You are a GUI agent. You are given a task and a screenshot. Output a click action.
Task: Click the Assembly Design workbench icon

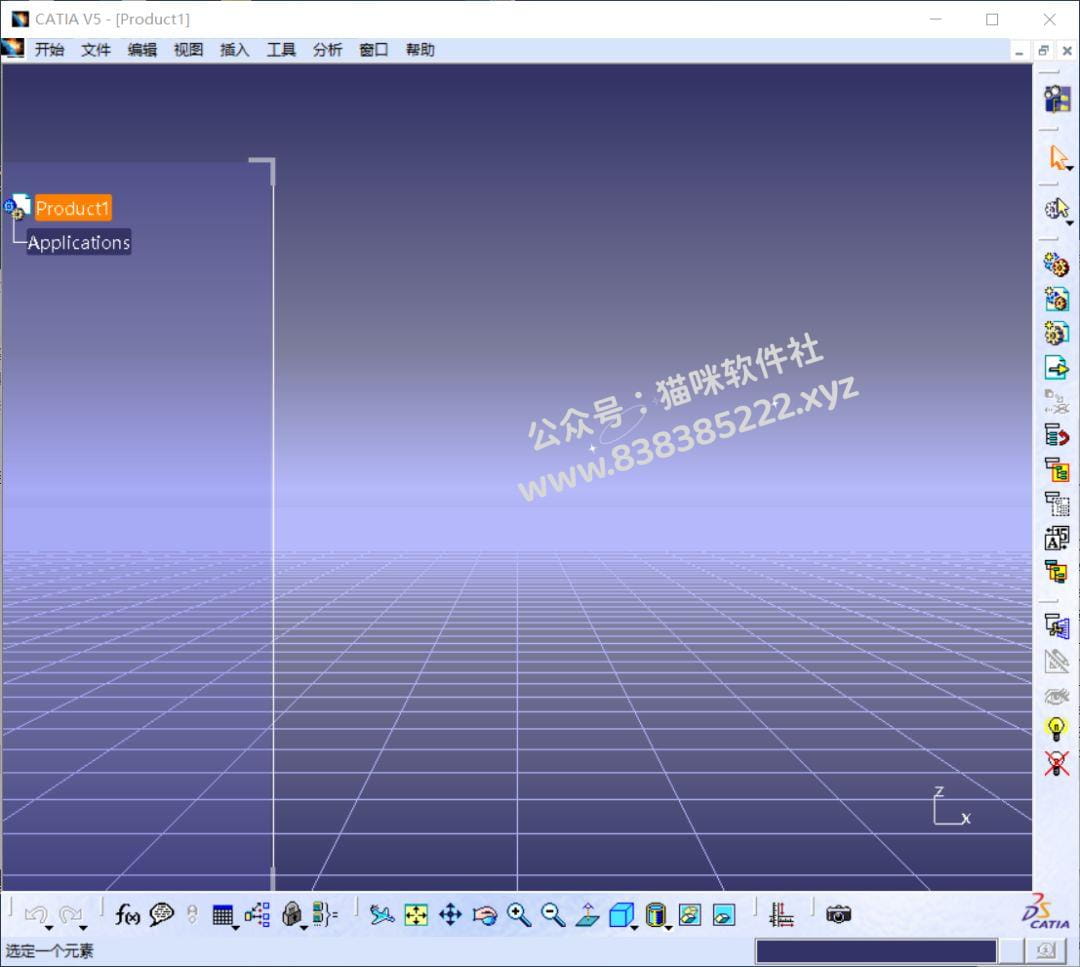[x=1057, y=98]
